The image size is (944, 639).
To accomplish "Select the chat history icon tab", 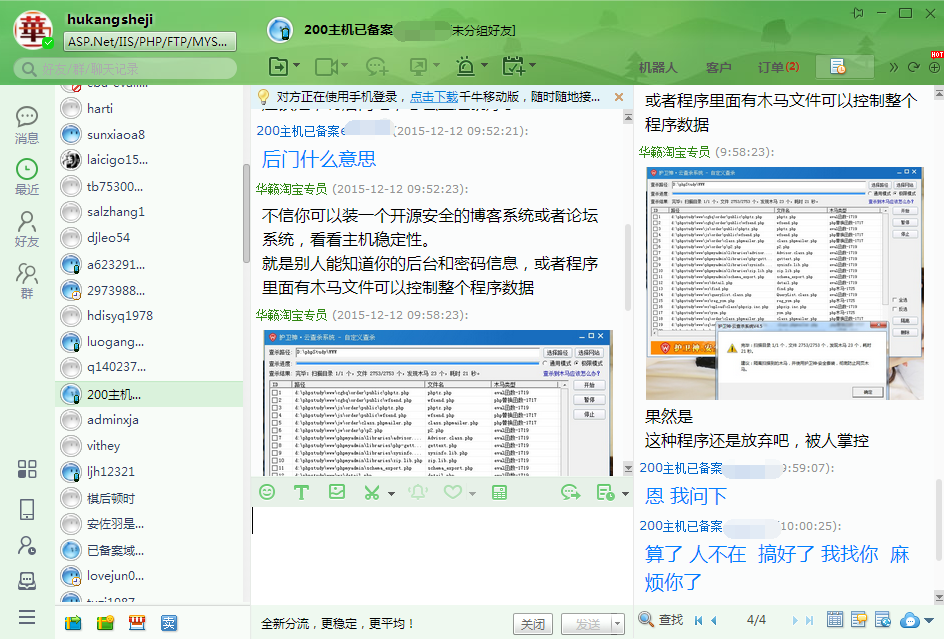I will (x=844, y=67).
